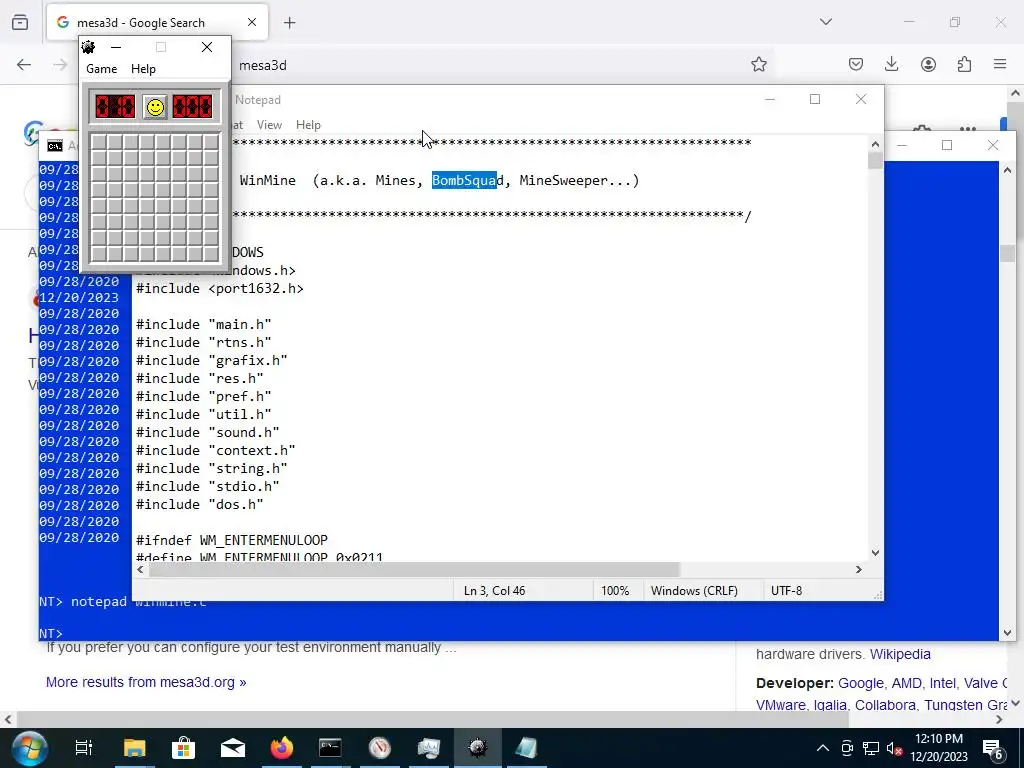Click the Meet Now tray icon

[x=847, y=748]
